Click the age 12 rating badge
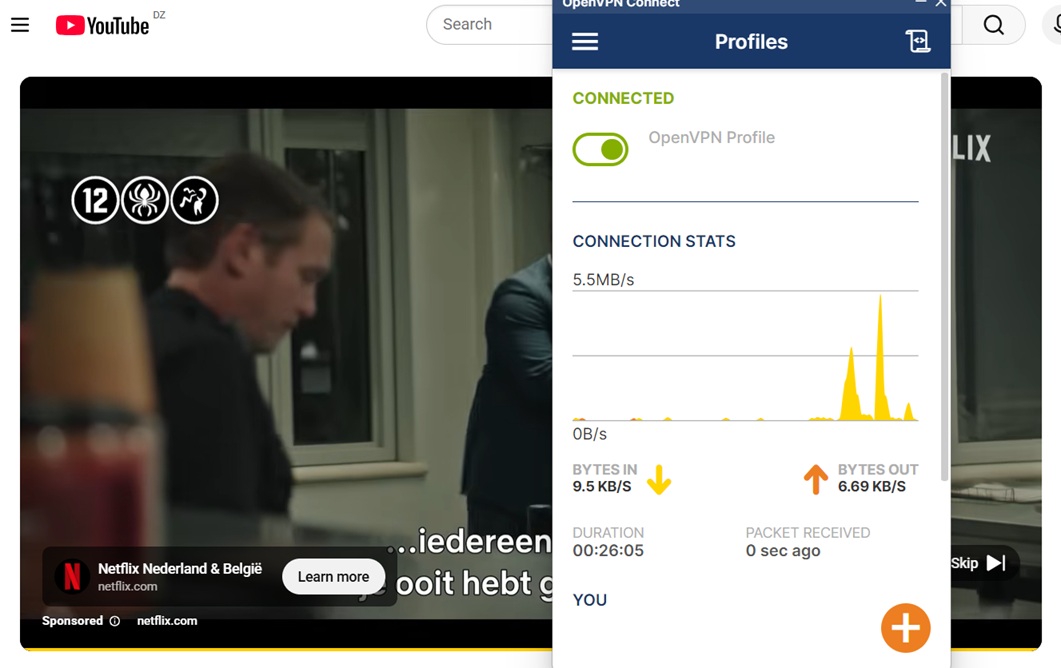 (95, 200)
